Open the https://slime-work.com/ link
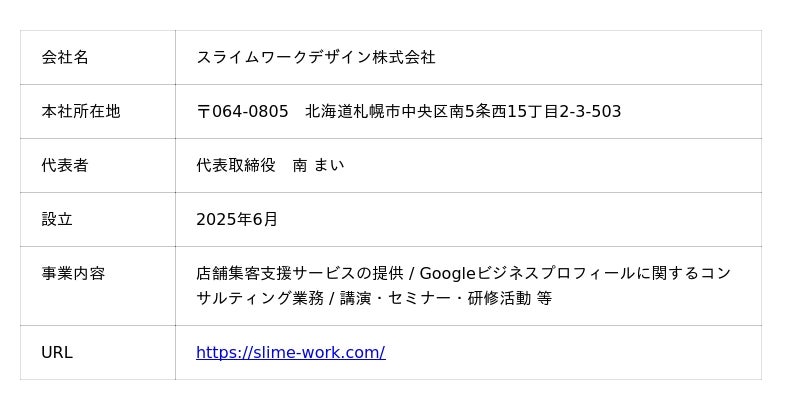The height and width of the screenshot is (410, 800). [290, 352]
